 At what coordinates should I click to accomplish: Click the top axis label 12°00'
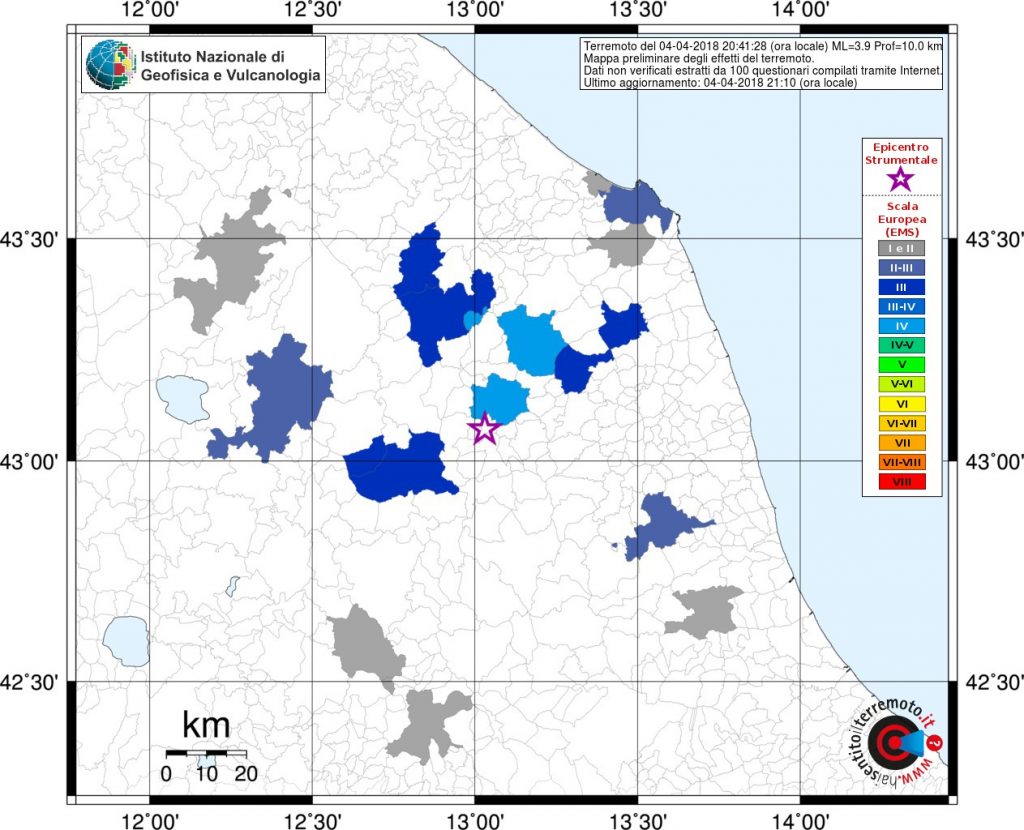pos(150,10)
